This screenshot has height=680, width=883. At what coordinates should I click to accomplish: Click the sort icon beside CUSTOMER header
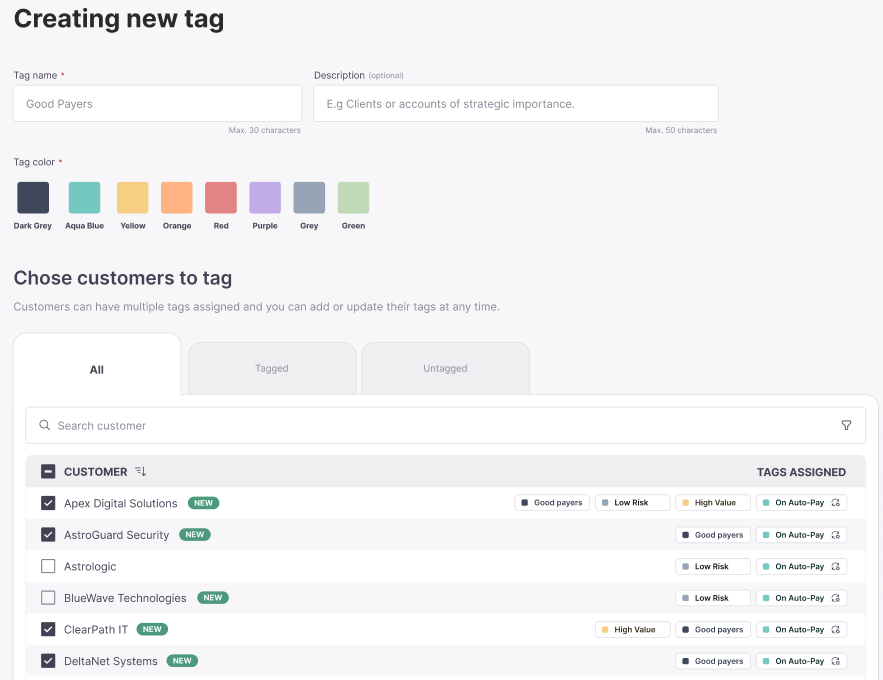140,472
